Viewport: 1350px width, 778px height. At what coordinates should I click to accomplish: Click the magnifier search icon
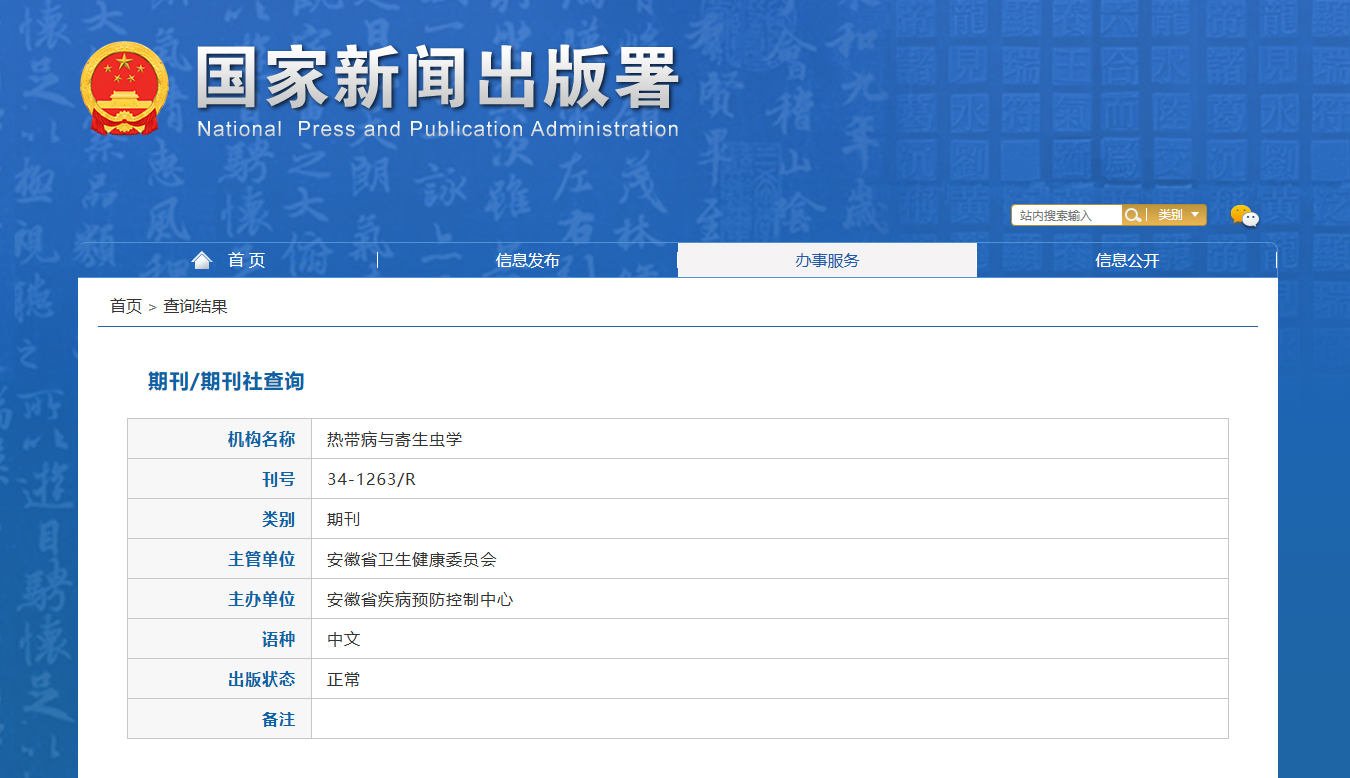(x=1132, y=215)
